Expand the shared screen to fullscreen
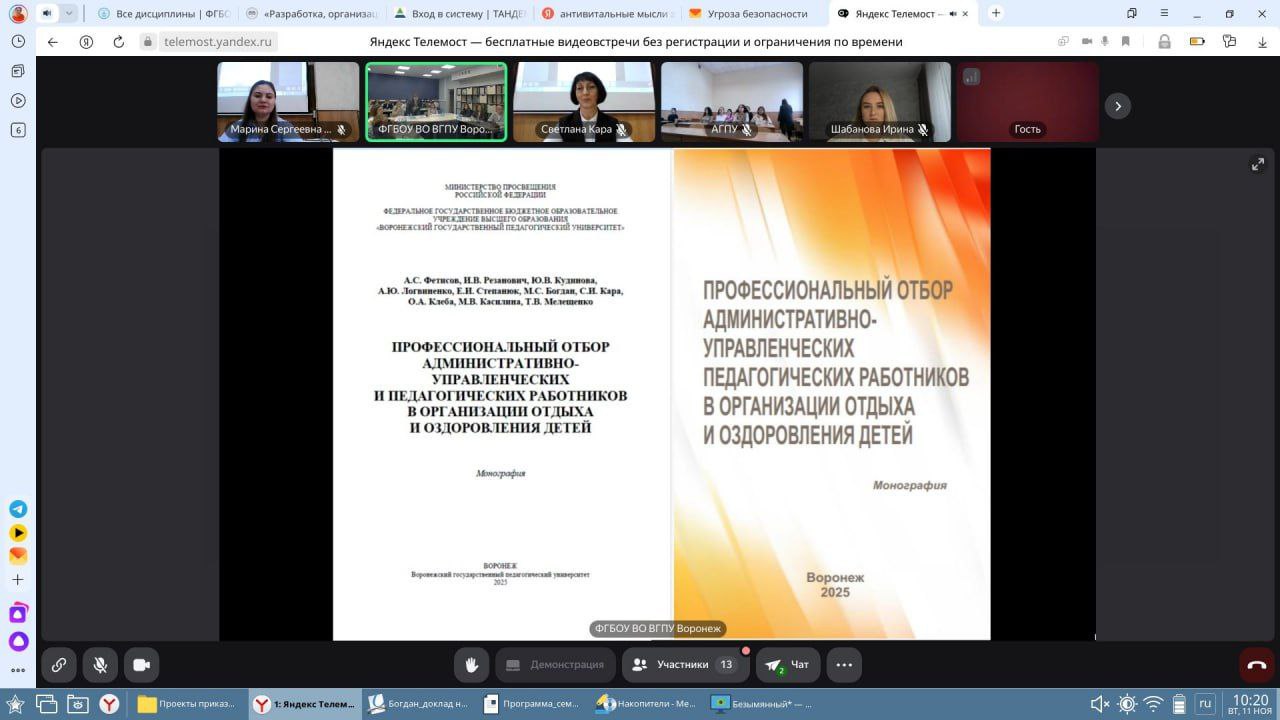1280x720 pixels. pos(1257,164)
